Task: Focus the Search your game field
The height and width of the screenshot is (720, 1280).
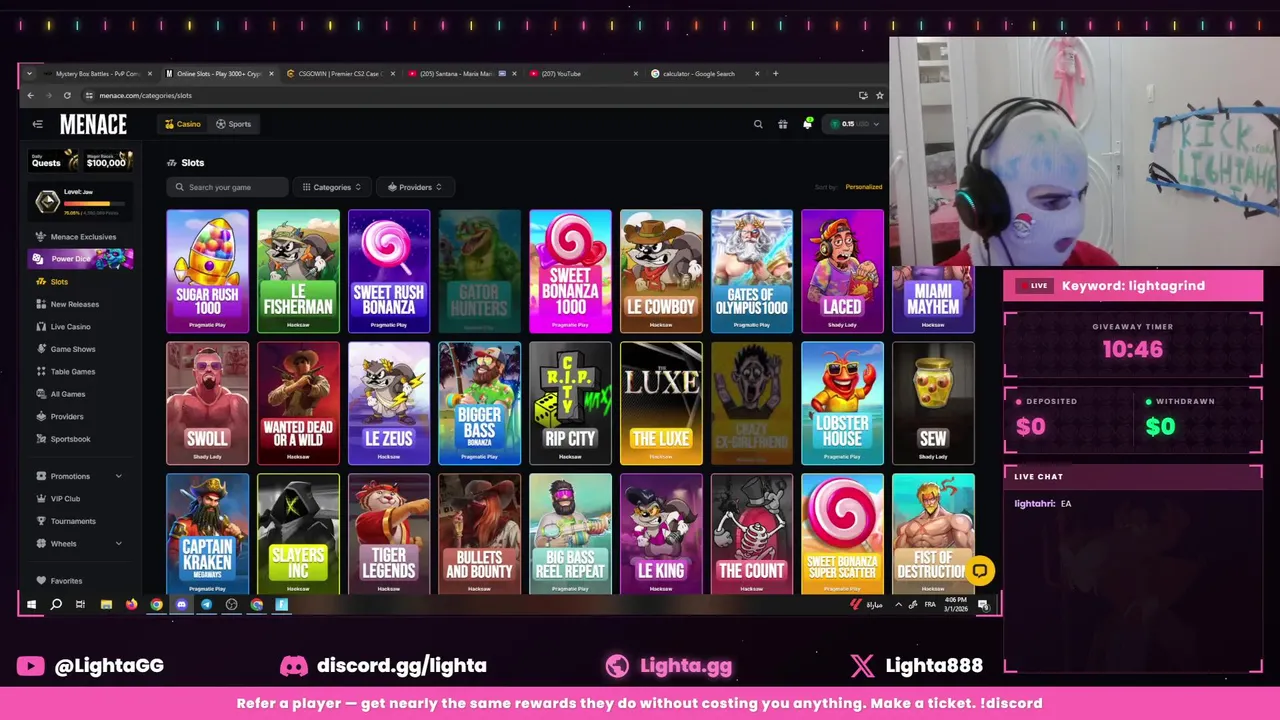Action: tap(228, 187)
